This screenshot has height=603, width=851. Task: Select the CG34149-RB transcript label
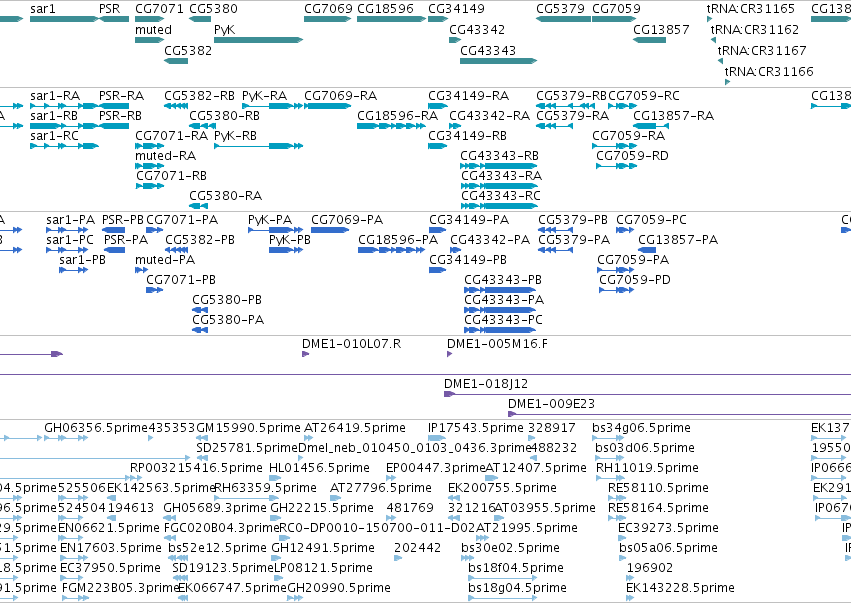pos(467,136)
